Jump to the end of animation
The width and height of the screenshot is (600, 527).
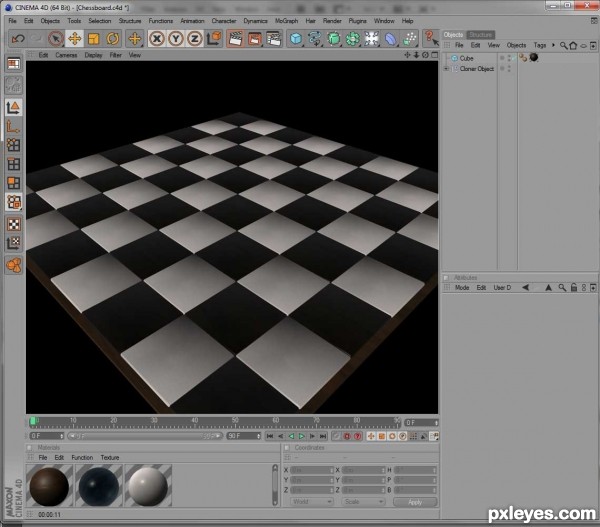(x=323, y=436)
